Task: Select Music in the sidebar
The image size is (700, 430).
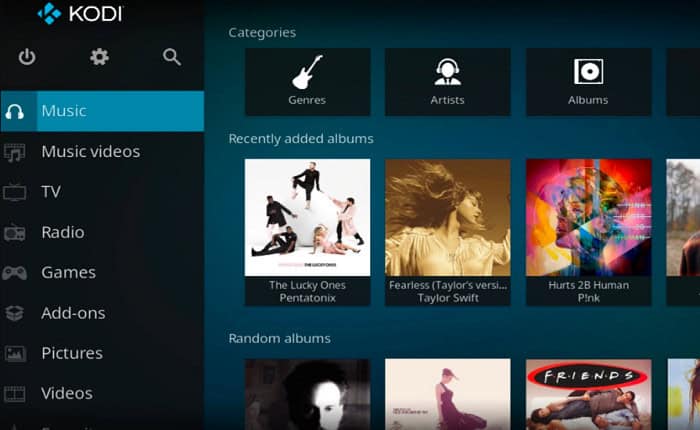Action: (x=102, y=111)
